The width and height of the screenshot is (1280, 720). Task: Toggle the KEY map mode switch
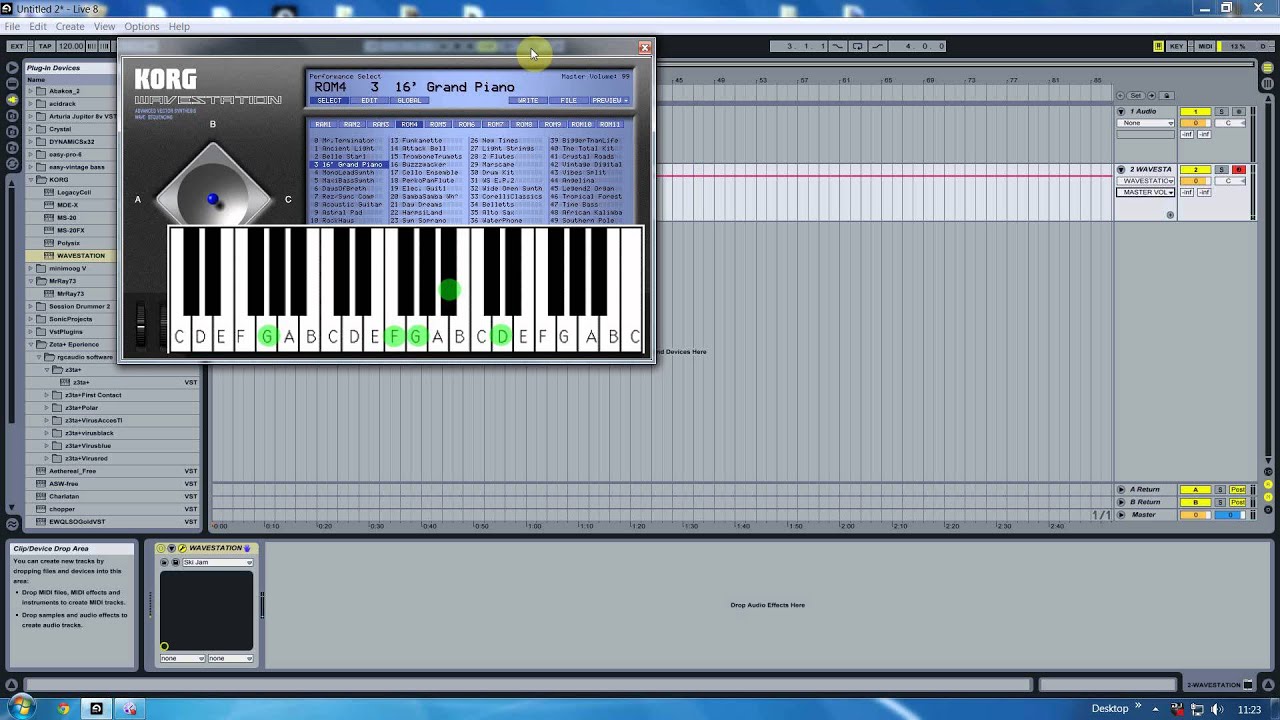coord(1176,46)
